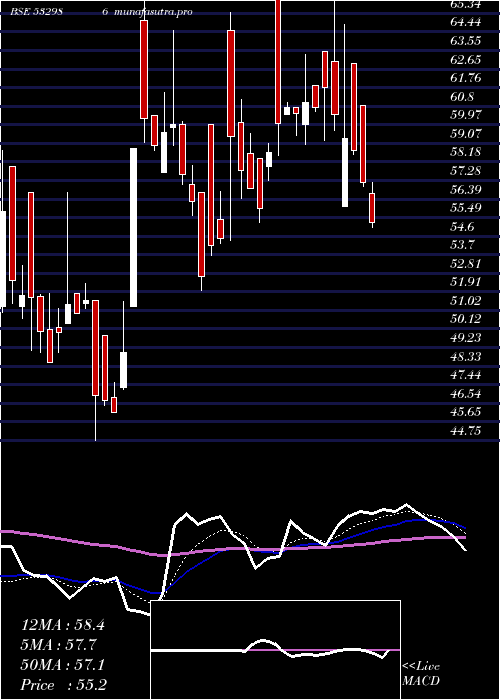Image resolution: width=500 pixels, height=700 pixels.
Task: Click the 60.8 price axis label
Action: point(462,96)
